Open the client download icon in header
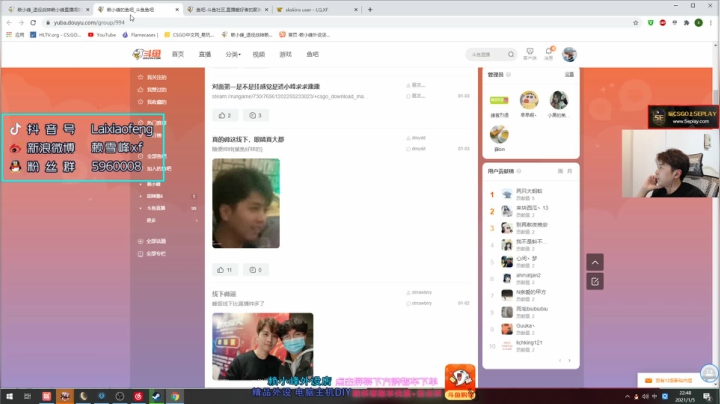 point(530,54)
